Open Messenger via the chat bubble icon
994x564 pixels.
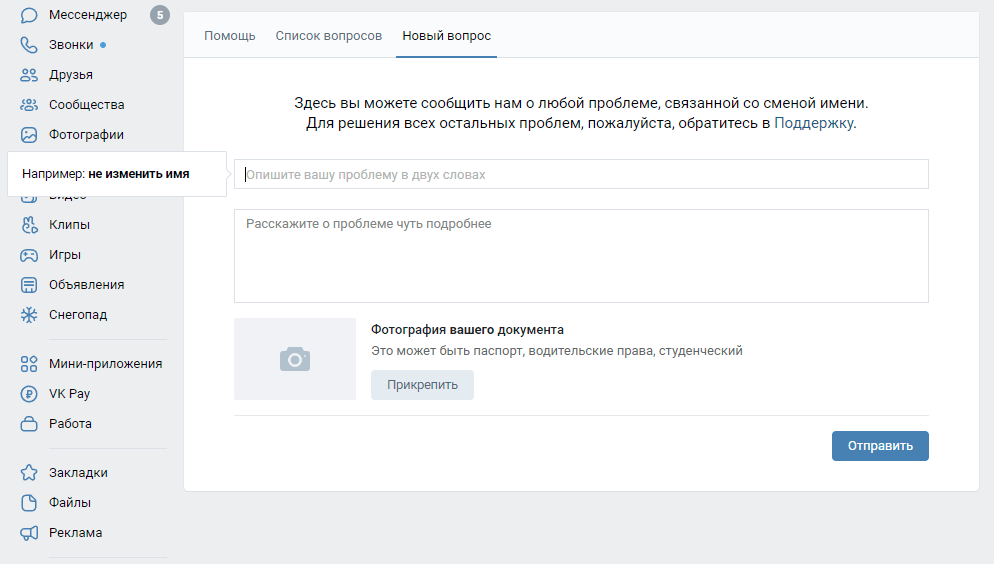[29, 15]
